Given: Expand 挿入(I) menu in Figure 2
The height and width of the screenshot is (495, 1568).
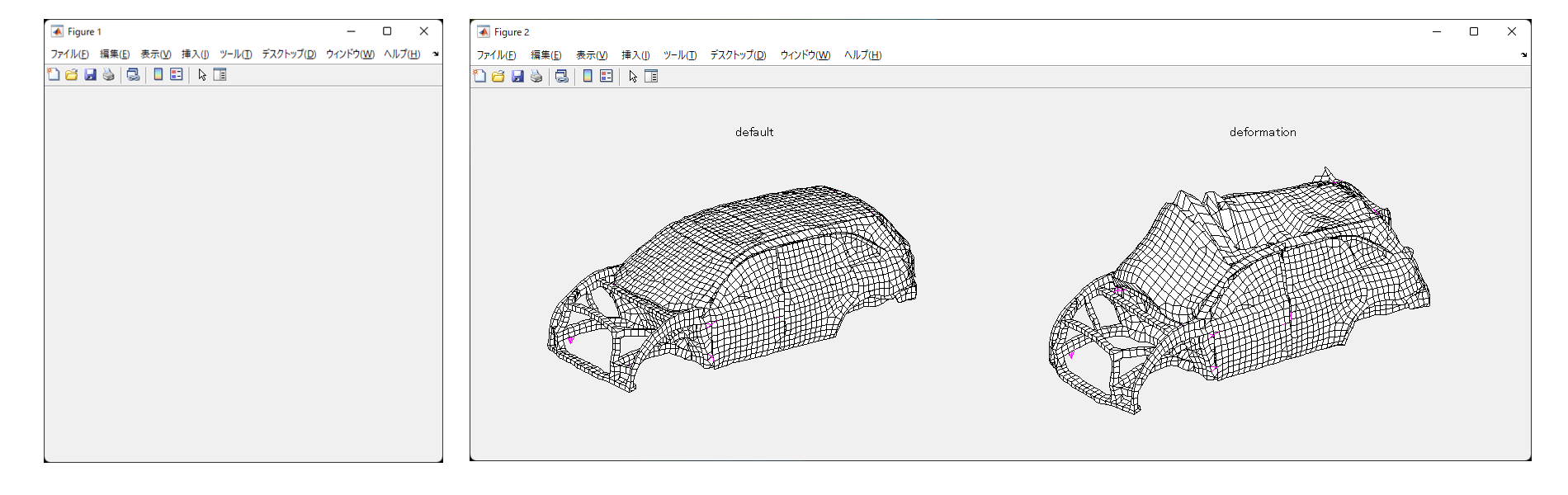Looking at the screenshot, I should click(635, 55).
